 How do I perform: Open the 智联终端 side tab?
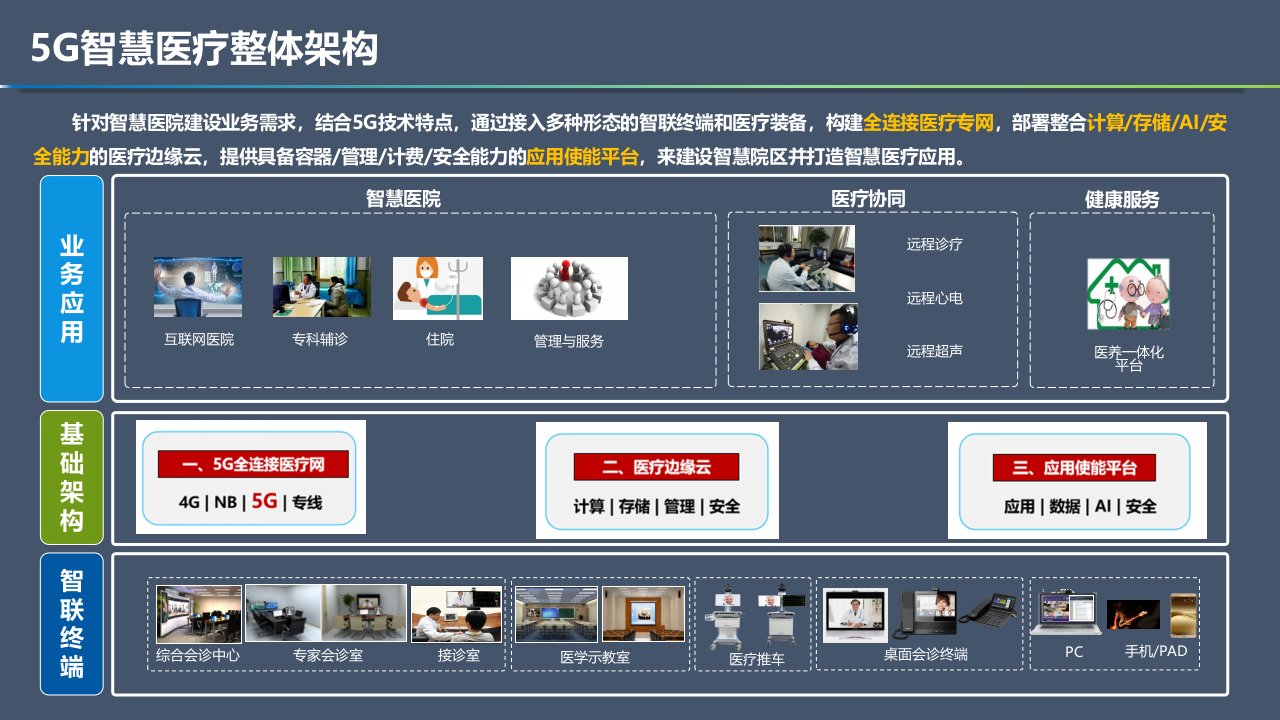click(72, 623)
